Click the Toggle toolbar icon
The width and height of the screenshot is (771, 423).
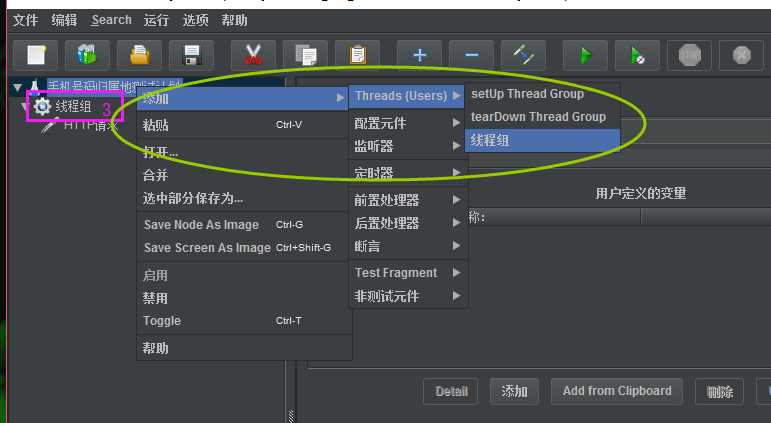click(x=523, y=55)
